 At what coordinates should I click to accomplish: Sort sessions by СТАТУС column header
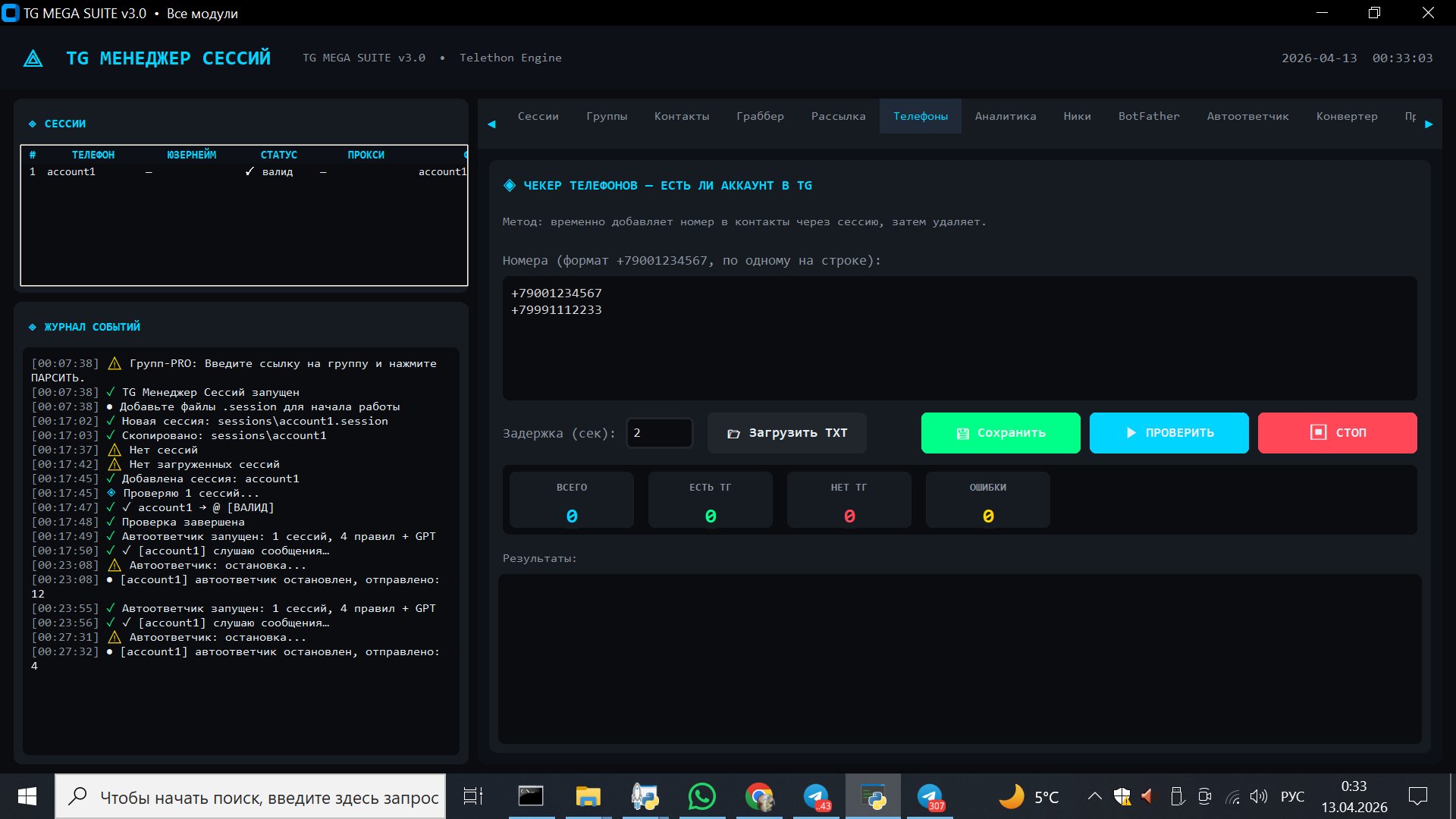(278, 155)
